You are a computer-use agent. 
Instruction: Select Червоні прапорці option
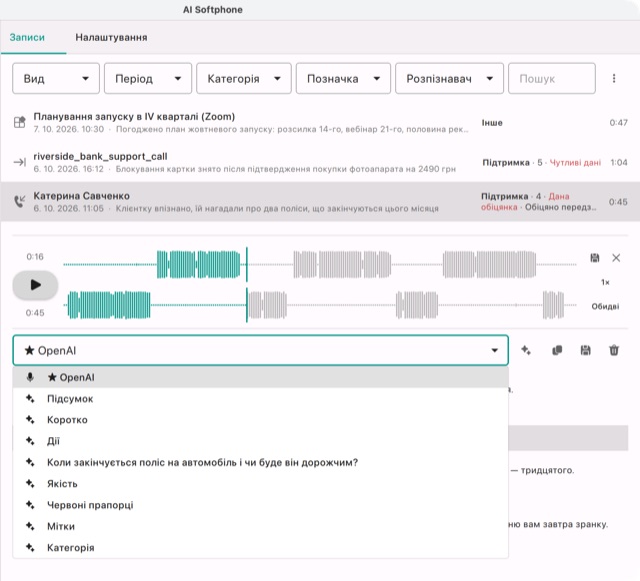(260, 505)
